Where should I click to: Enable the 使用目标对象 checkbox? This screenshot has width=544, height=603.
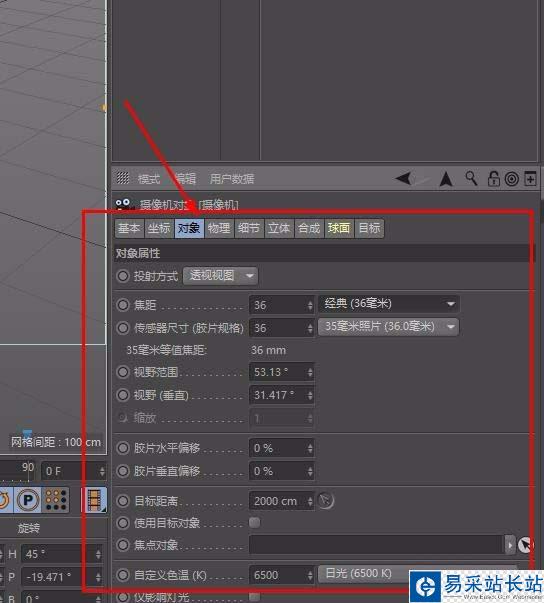pyautogui.click(x=255, y=522)
